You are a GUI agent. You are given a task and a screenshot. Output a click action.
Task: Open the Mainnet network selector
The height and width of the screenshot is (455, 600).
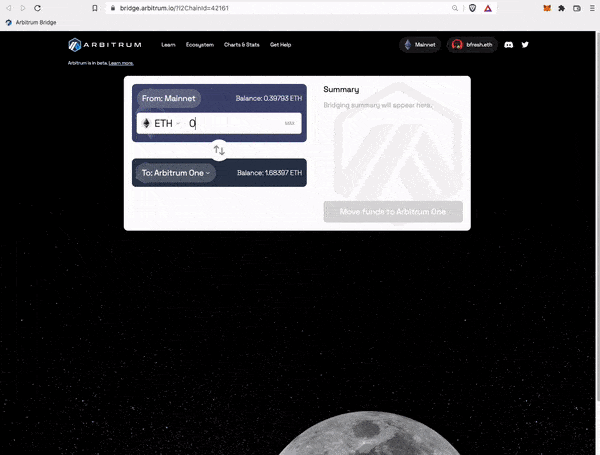(x=420, y=45)
